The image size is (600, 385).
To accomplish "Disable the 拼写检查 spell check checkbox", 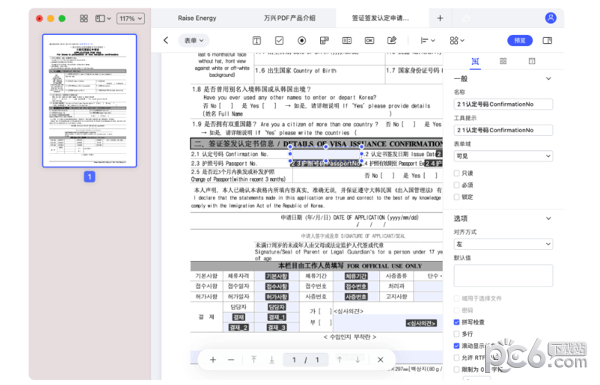I will point(457,322).
